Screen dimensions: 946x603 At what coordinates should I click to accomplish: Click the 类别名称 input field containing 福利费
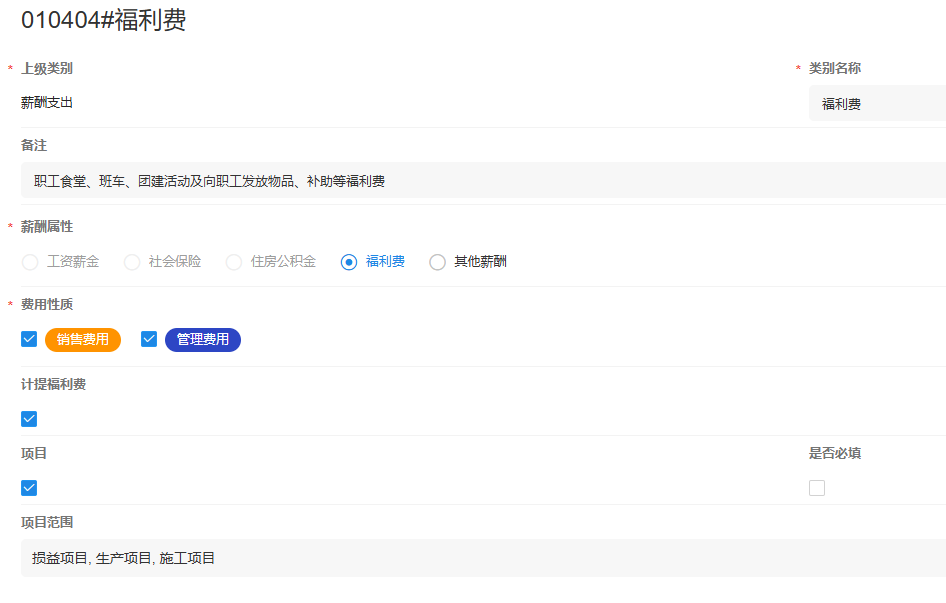[x=876, y=104]
